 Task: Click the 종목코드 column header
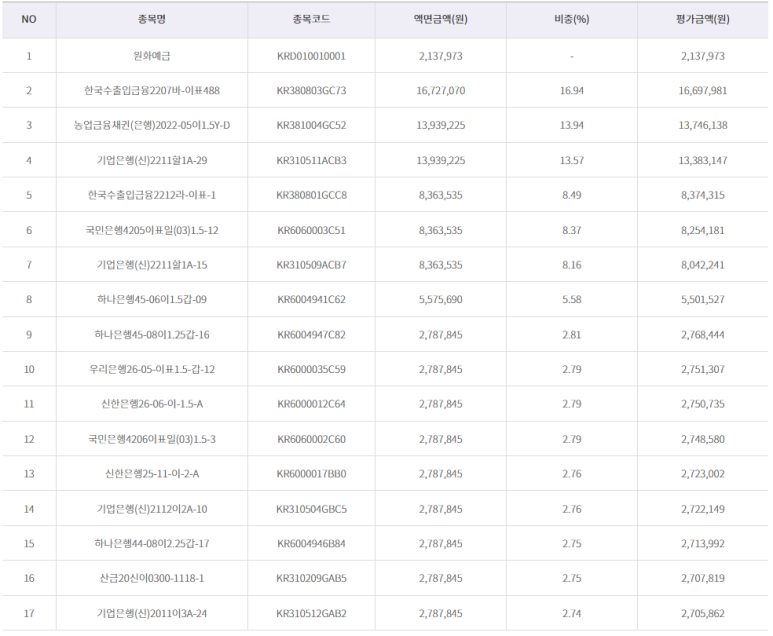[311, 20]
